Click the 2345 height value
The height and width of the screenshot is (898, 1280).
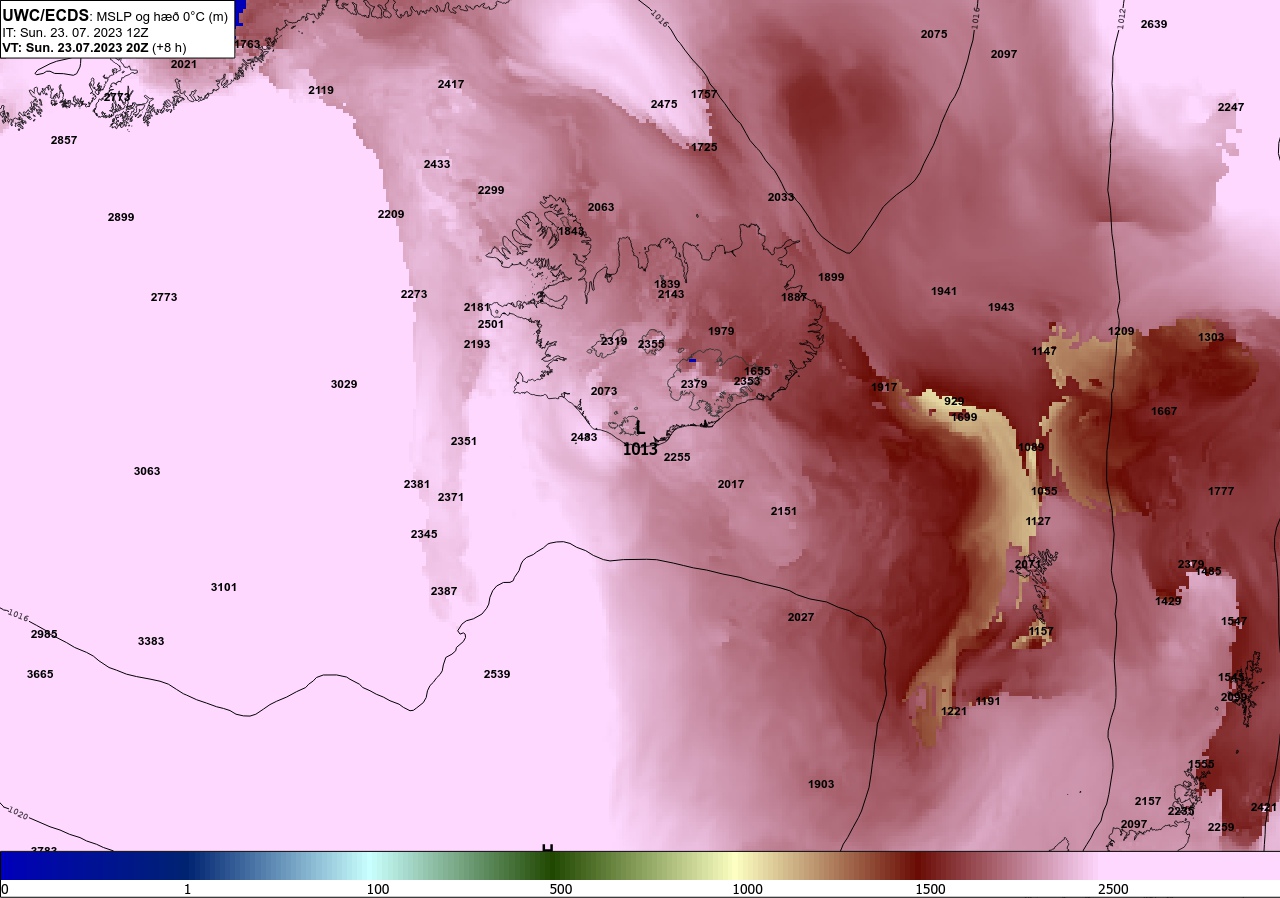tap(424, 534)
